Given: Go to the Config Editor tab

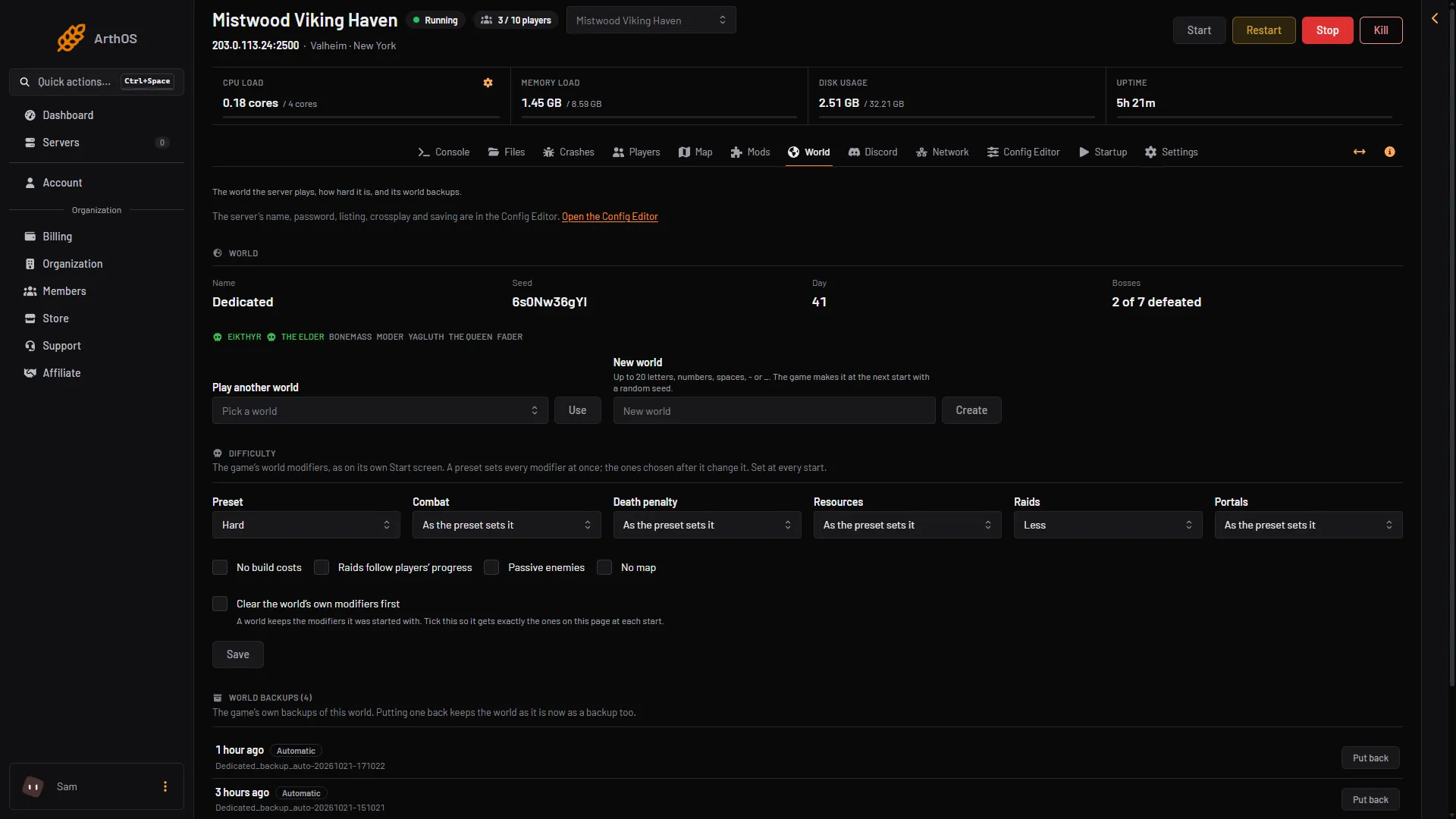Looking at the screenshot, I should tap(1023, 152).
